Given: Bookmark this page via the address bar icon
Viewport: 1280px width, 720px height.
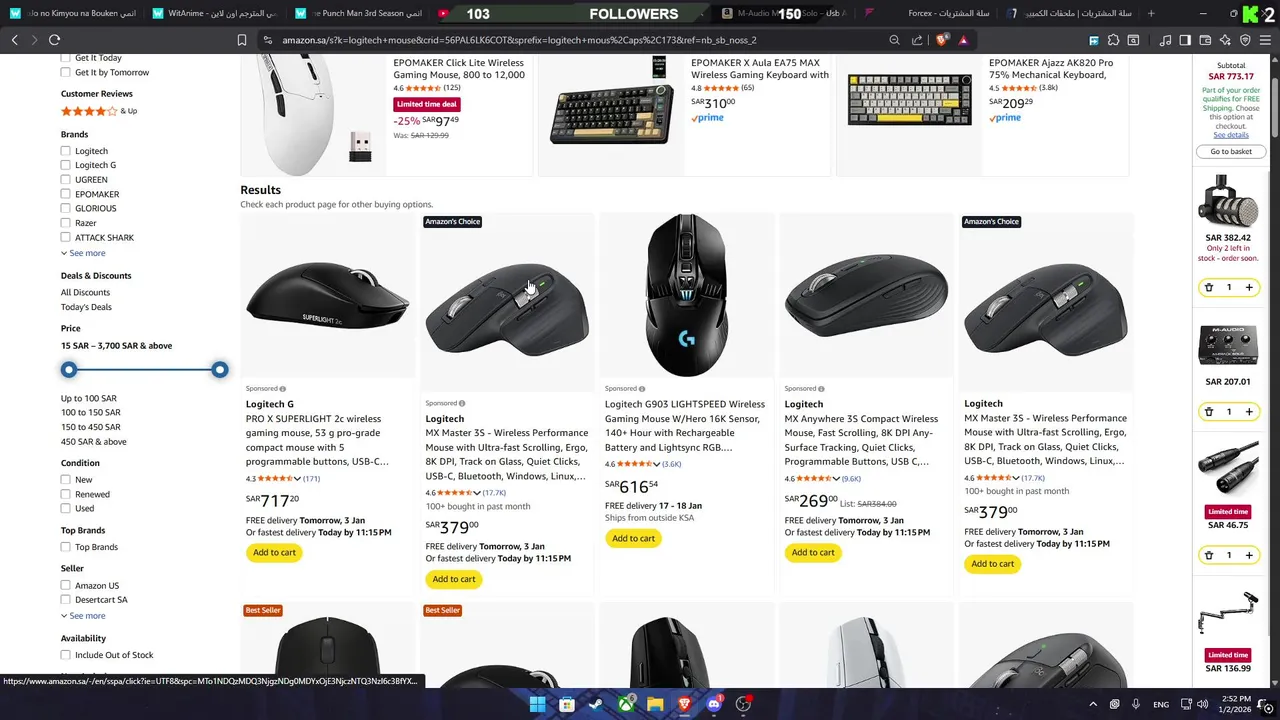Looking at the screenshot, I should (241, 40).
